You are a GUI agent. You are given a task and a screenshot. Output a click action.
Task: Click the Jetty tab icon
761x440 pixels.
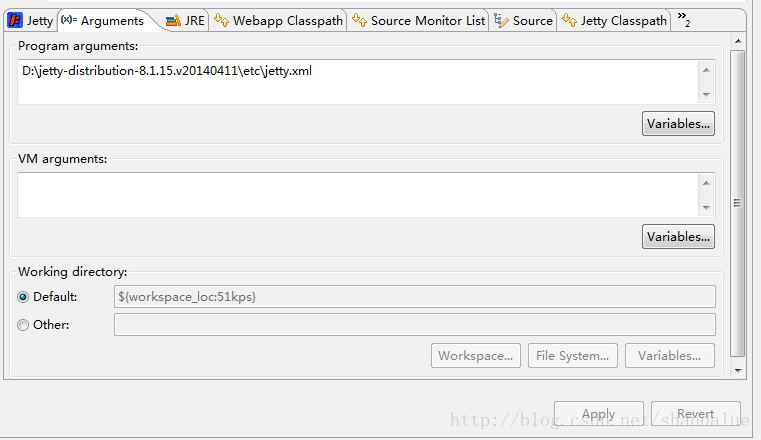coord(16,20)
